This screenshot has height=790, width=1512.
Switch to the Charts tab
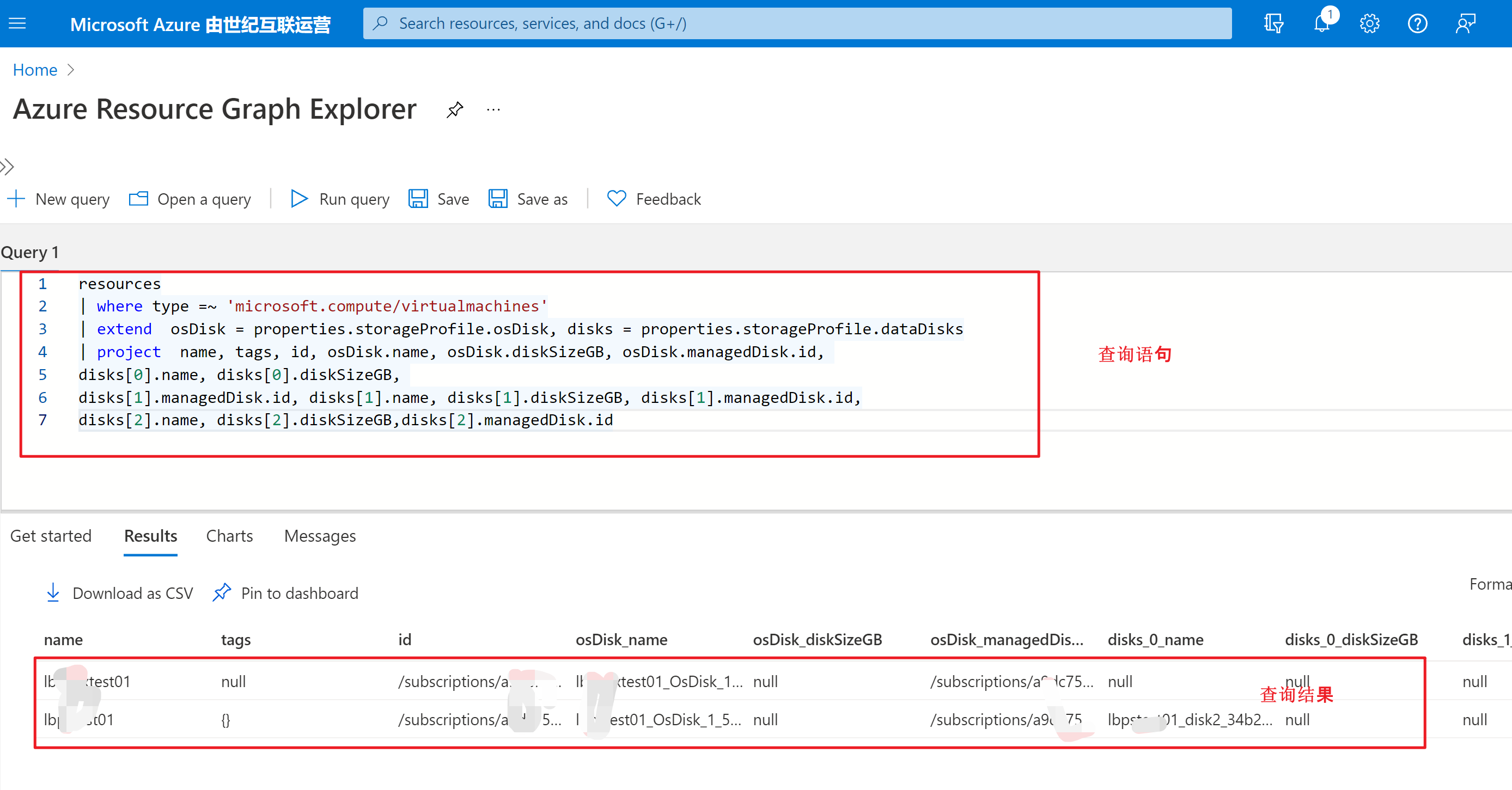coord(229,536)
